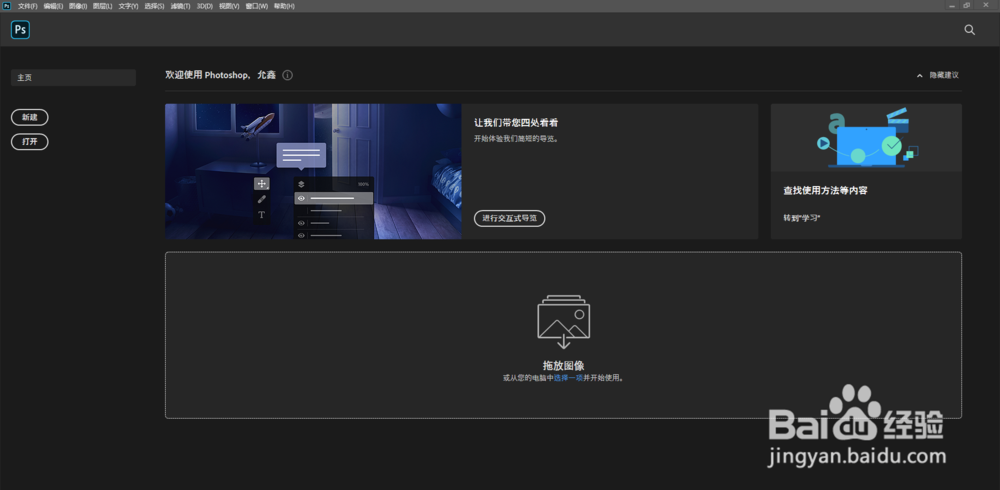Open the 图像(I) menu

point(78,6)
